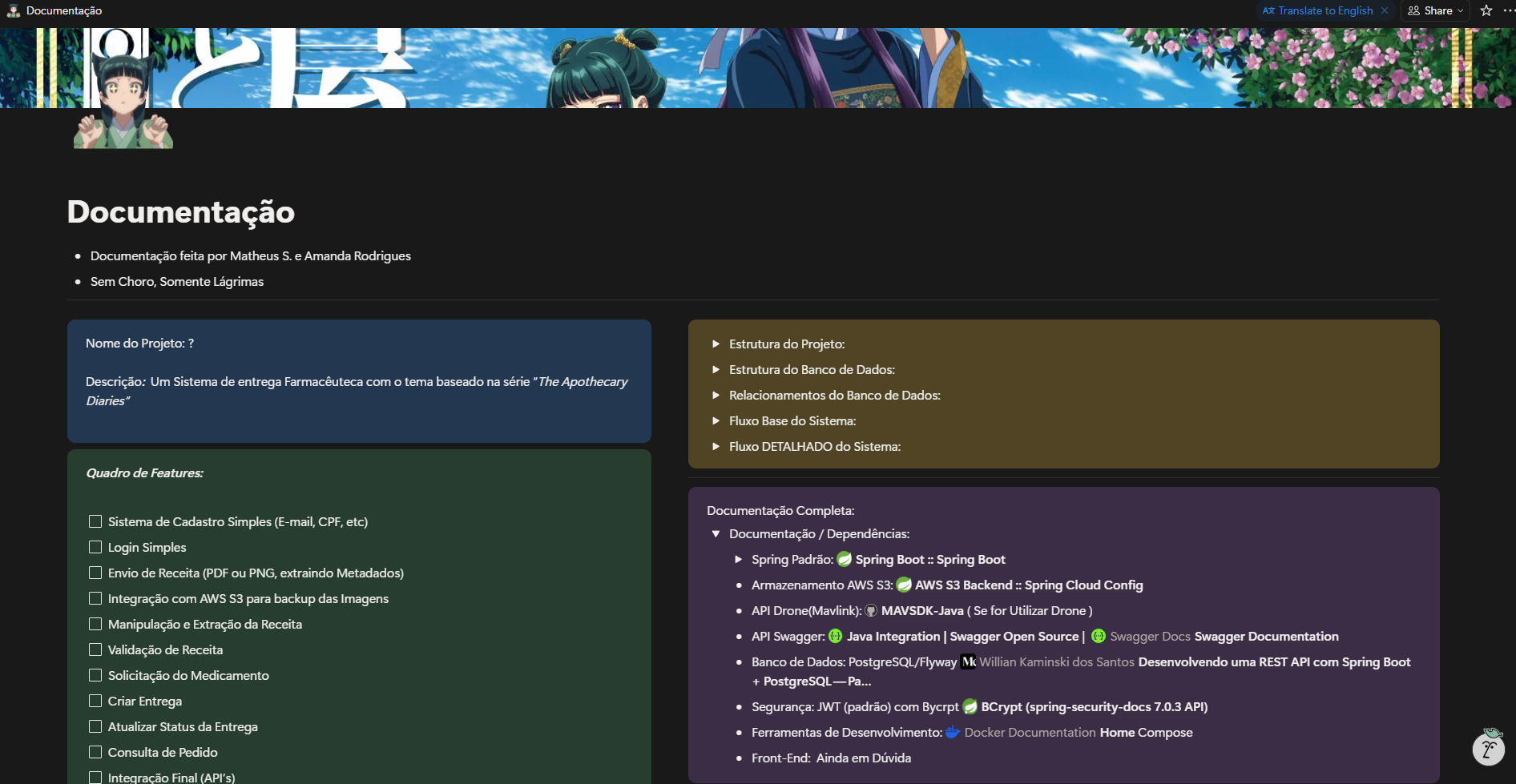
Task: Open AWS S3 Backend :: Spring Cloud Config link
Action: 1029,585
